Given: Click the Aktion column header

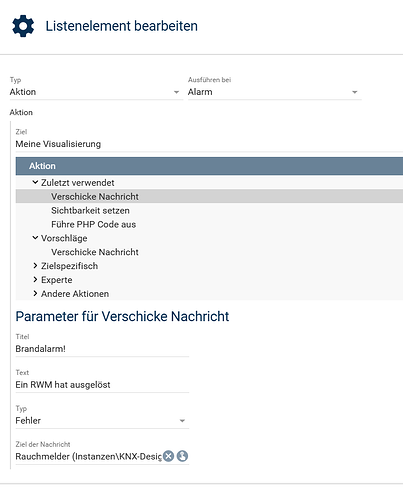Looking at the screenshot, I should pyautogui.click(x=209, y=166).
